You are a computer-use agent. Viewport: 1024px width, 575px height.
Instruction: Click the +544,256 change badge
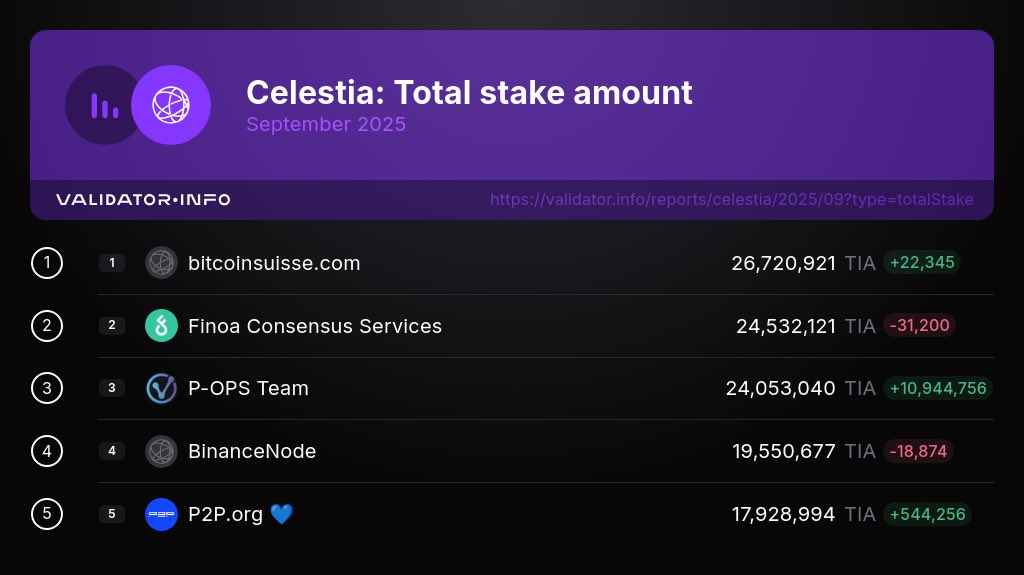[x=926, y=514]
